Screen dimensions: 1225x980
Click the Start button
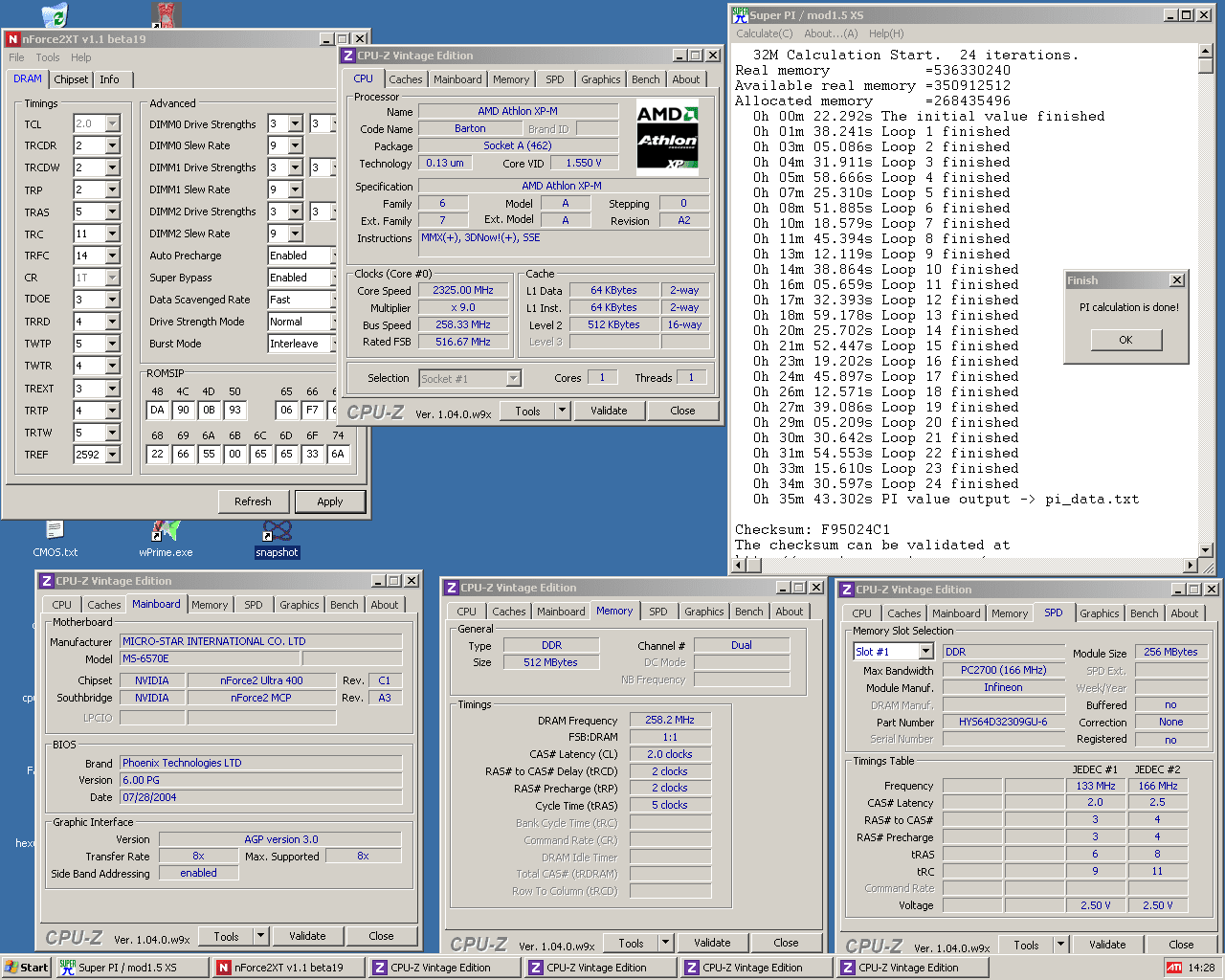pos(27,968)
